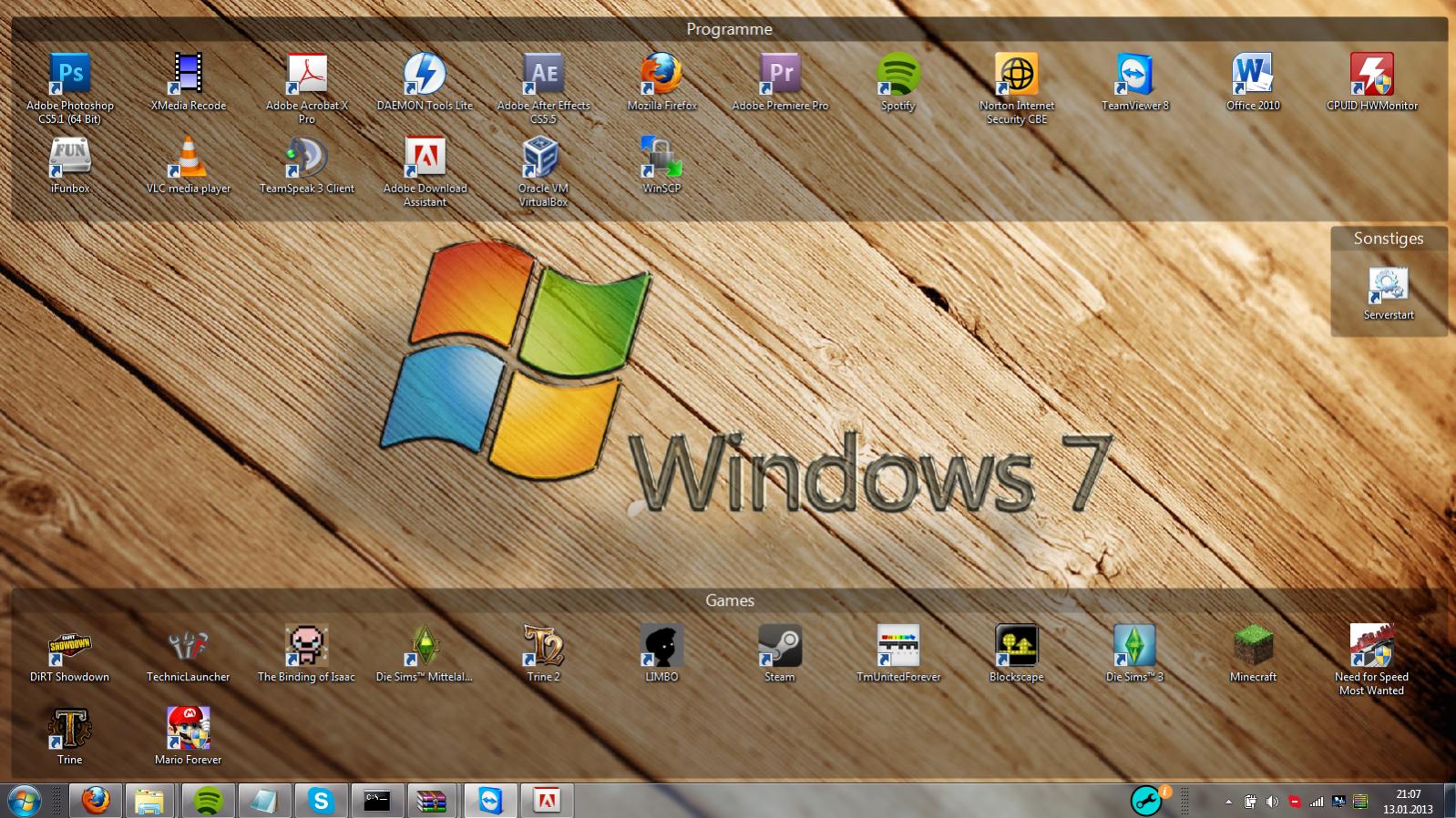Open Steam desktop shortcut
1456x818 pixels.
(780, 653)
